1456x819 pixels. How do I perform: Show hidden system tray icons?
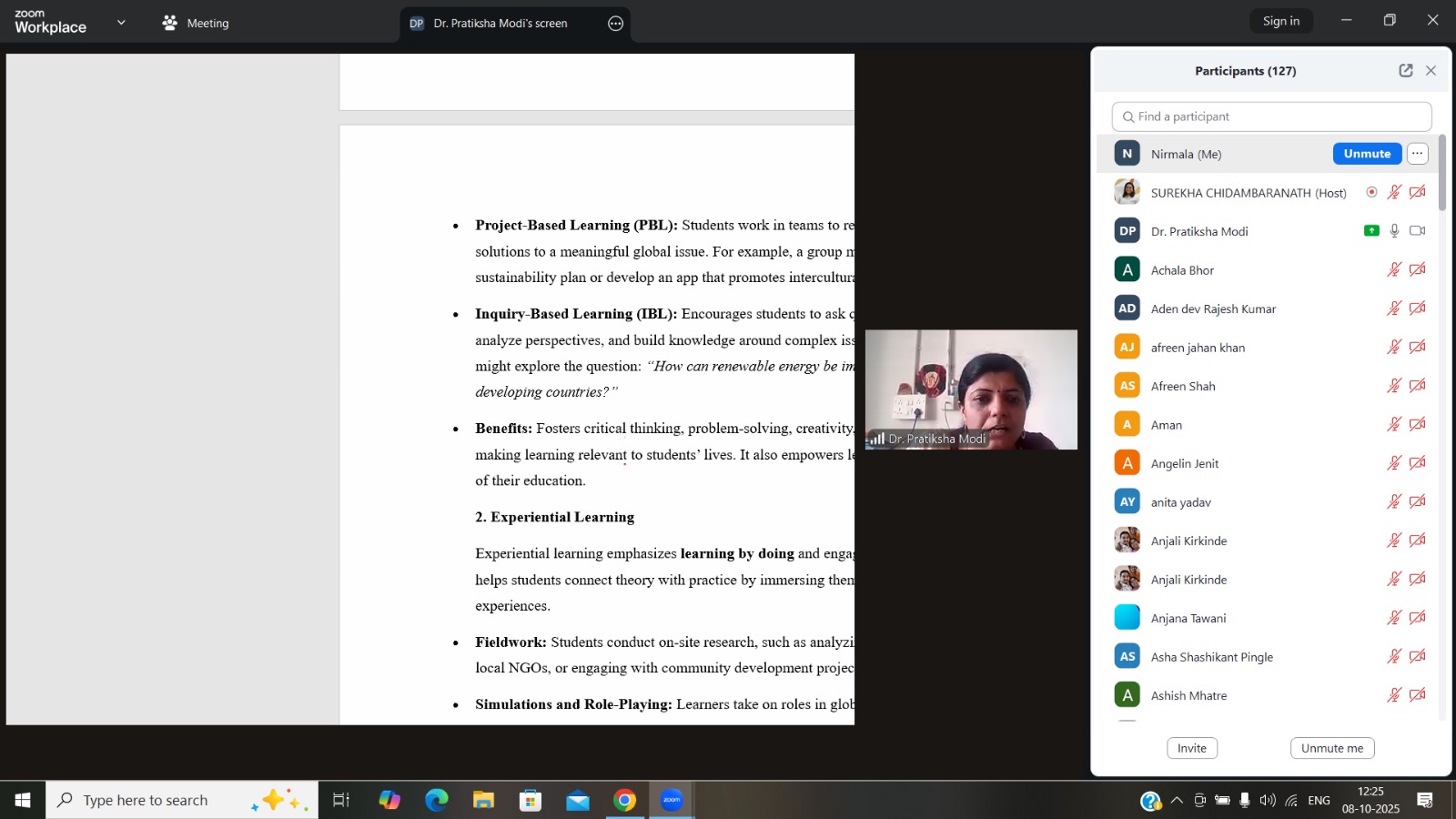(x=1177, y=801)
